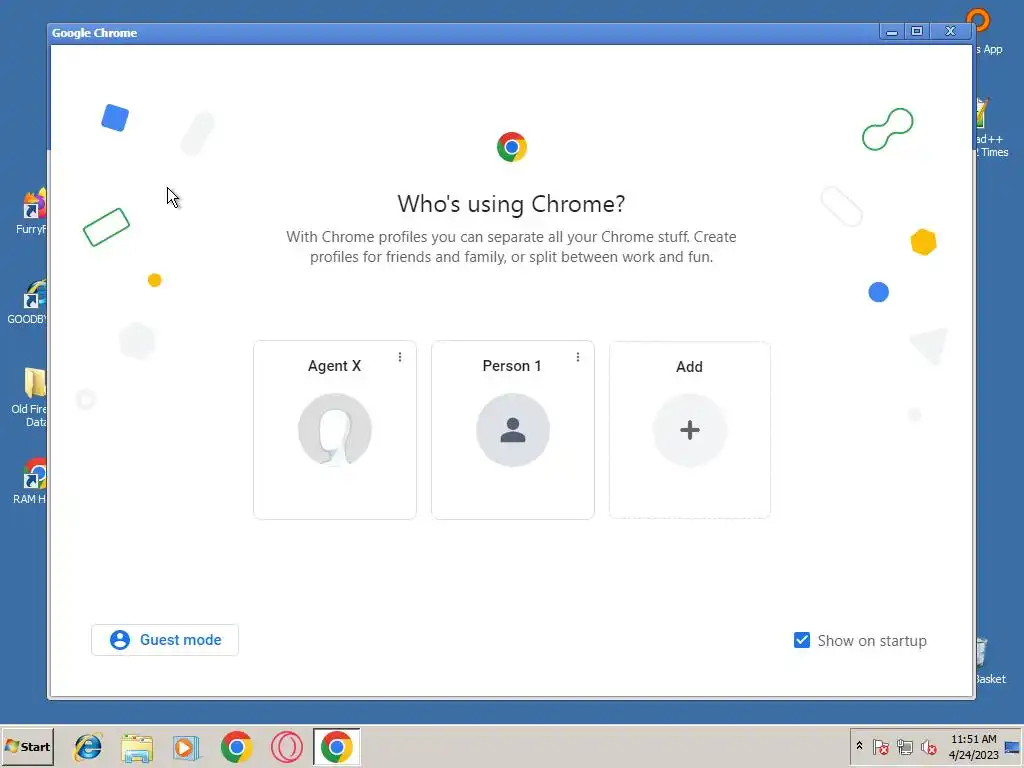This screenshot has width=1024, height=768.
Task: Open the Agent X more options menu
Action: 400,357
